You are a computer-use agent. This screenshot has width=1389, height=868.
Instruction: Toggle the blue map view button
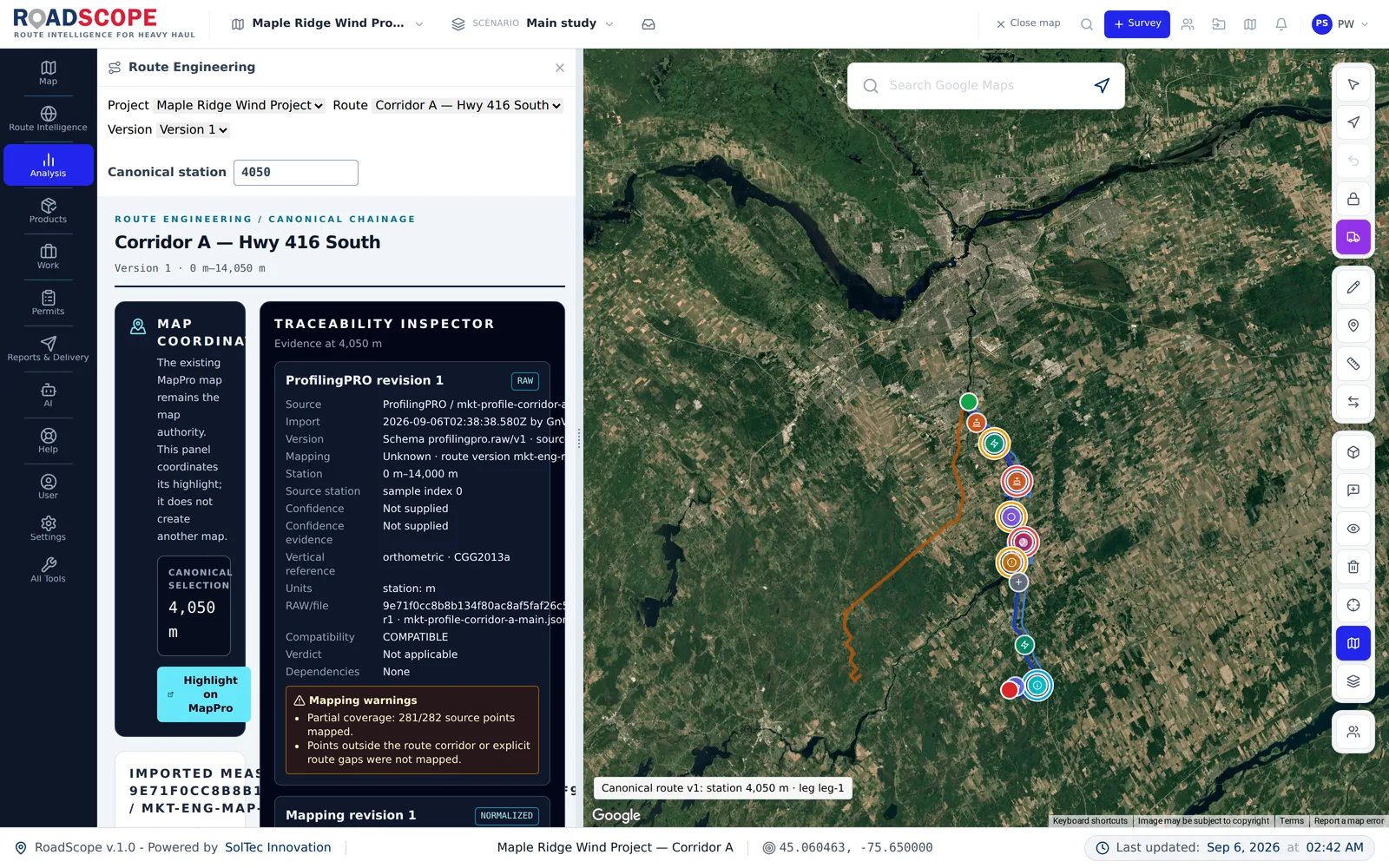[x=1353, y=643]
